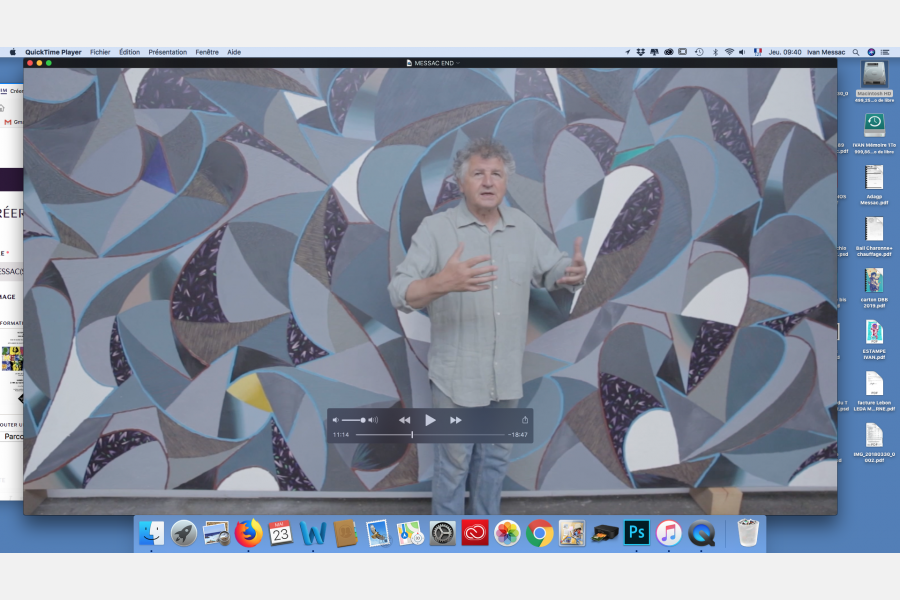Open Spotlight search in the menu bar
900x600 pixels.
[857, 52]
